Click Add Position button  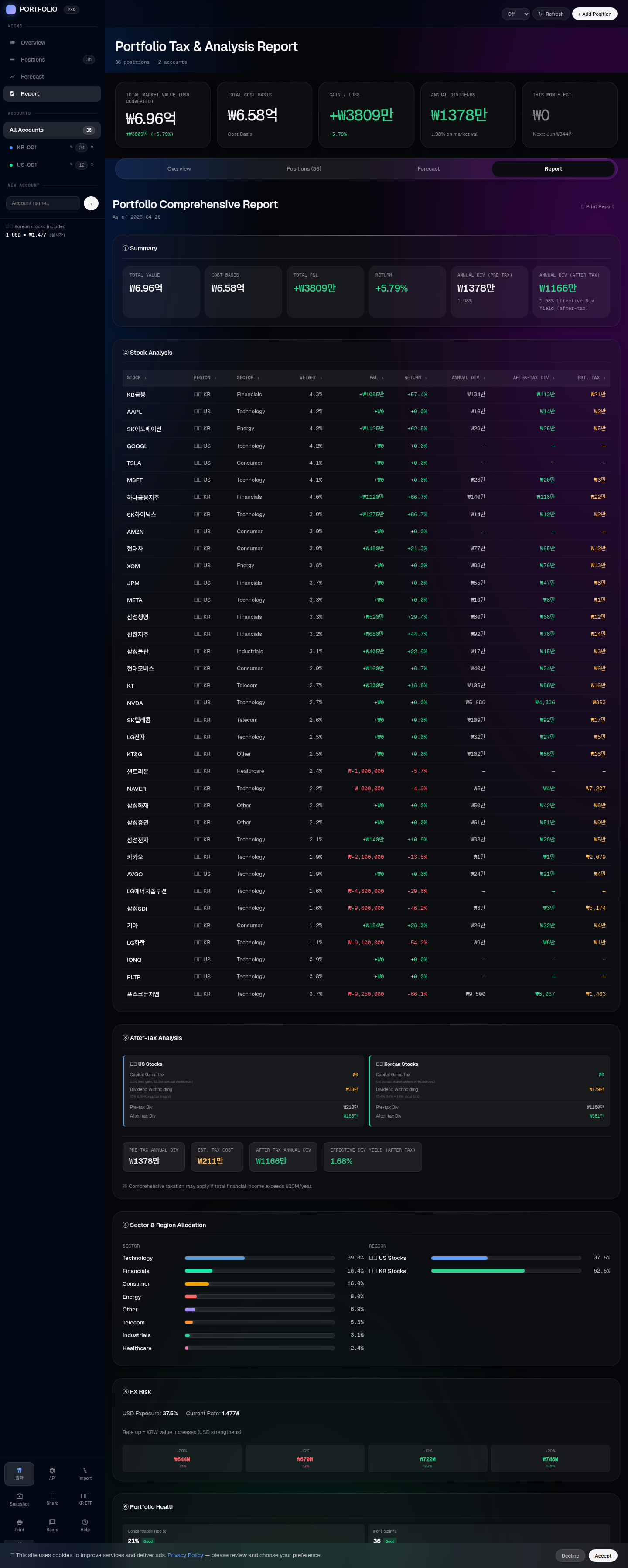(x=594, y=14)
